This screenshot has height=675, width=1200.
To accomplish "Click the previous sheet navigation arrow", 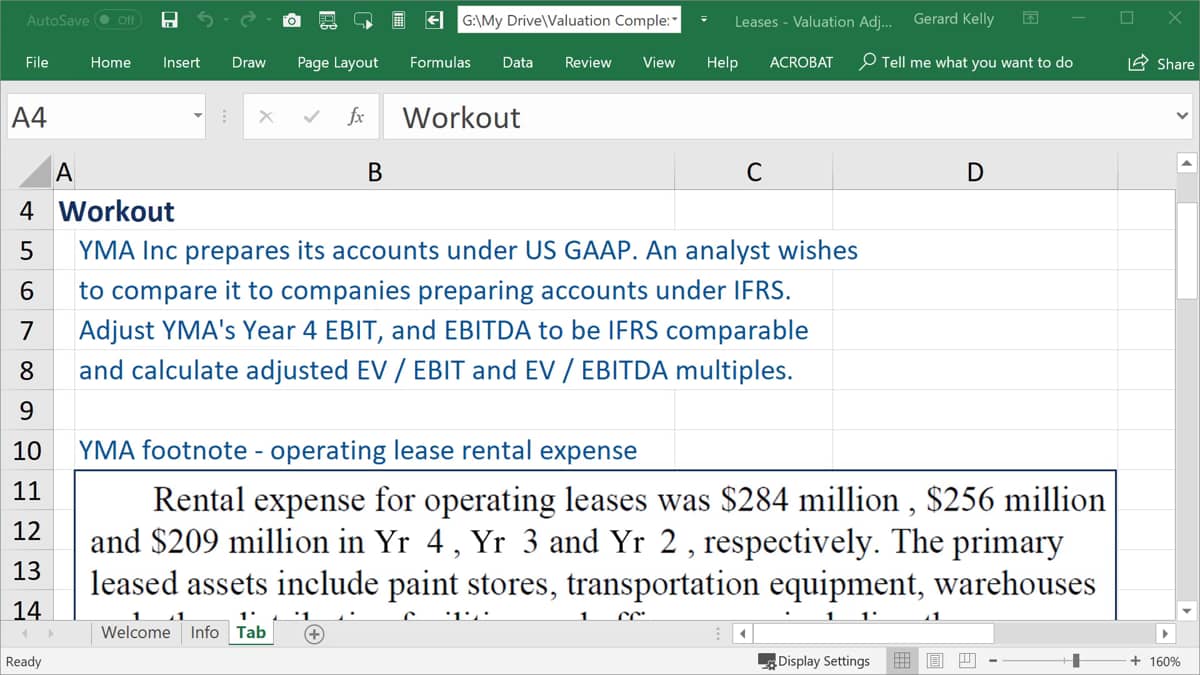I will click(23, 633).
